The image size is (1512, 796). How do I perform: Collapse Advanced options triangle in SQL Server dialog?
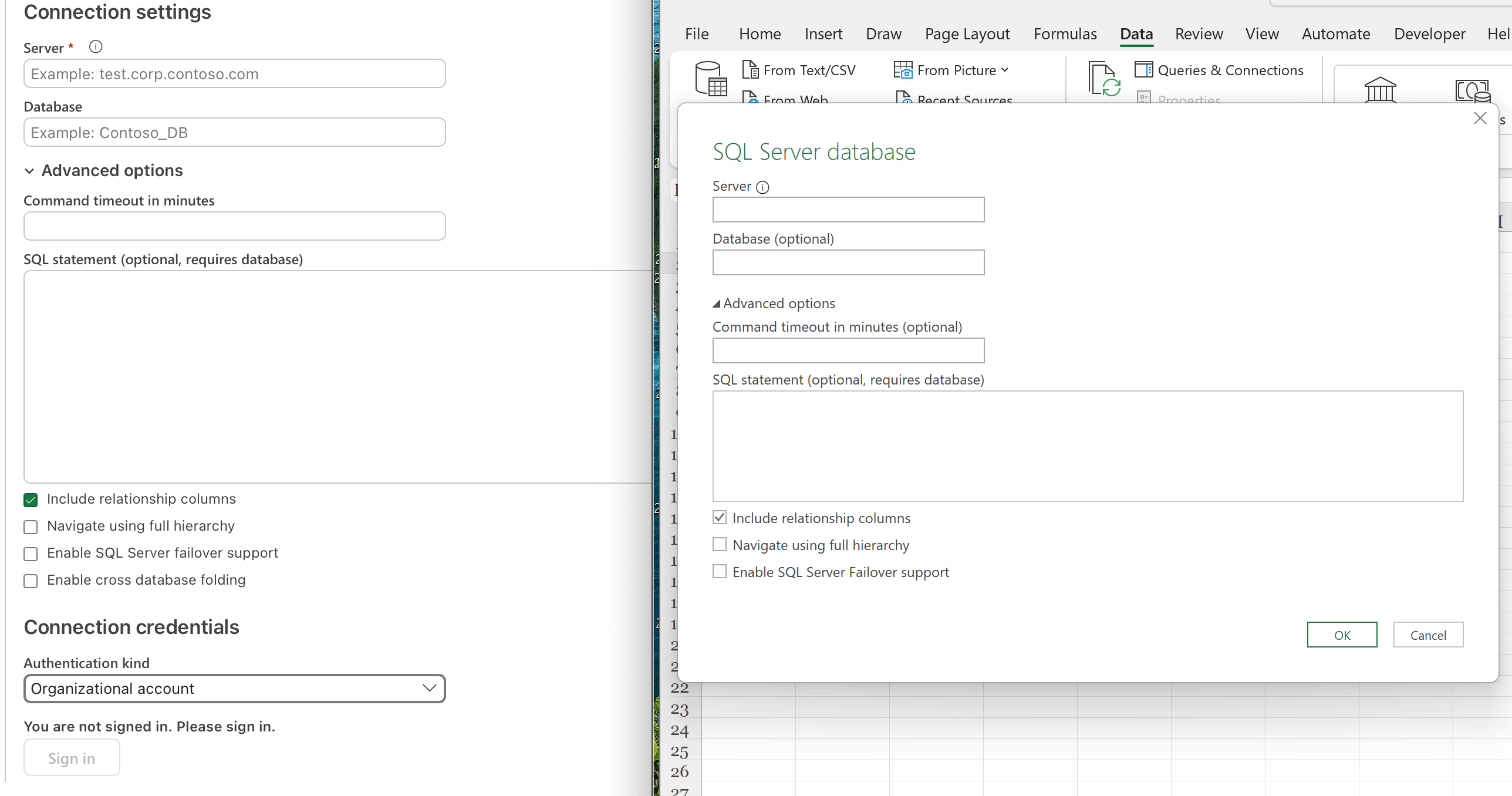[716, 303]
